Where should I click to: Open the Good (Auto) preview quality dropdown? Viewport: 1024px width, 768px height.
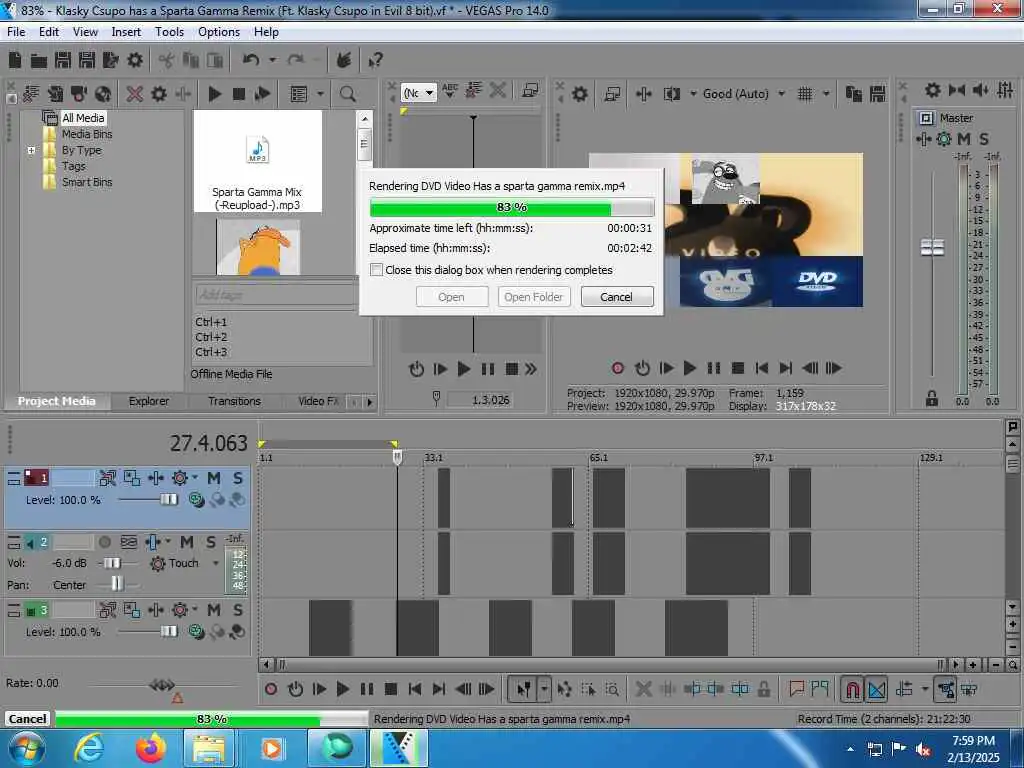(x=782, y=94)
